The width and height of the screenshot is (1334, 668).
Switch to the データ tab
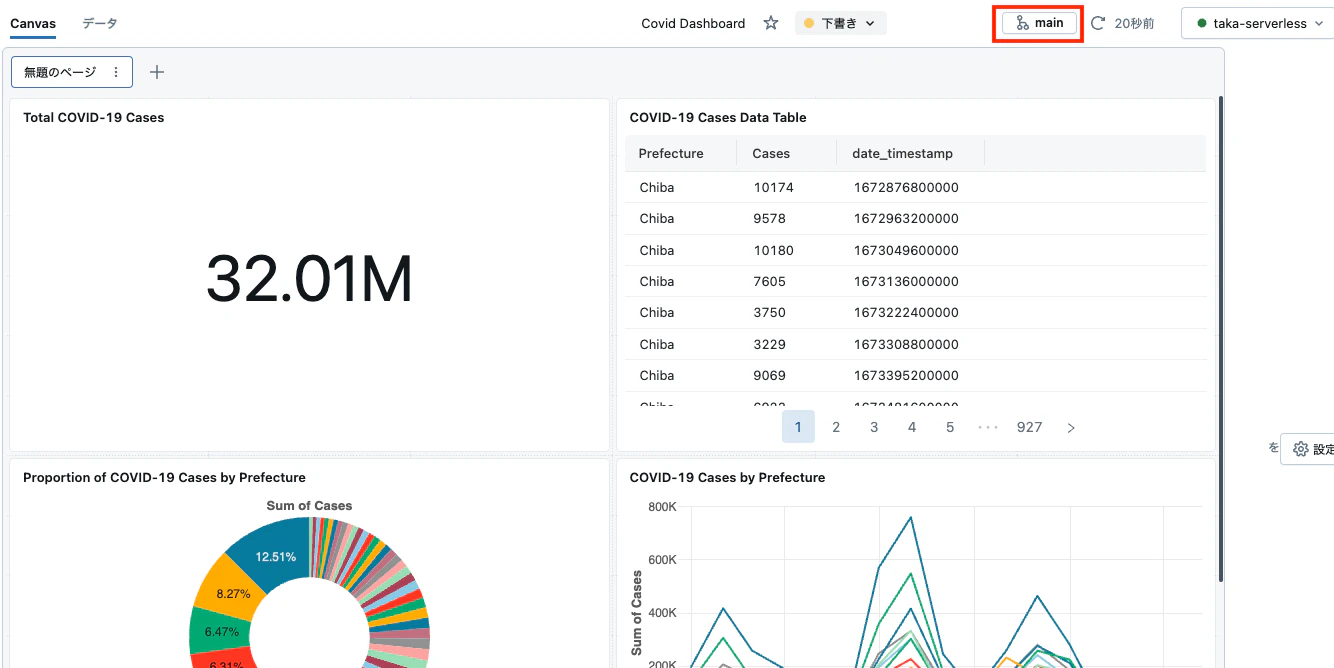(x=100, y=23)
